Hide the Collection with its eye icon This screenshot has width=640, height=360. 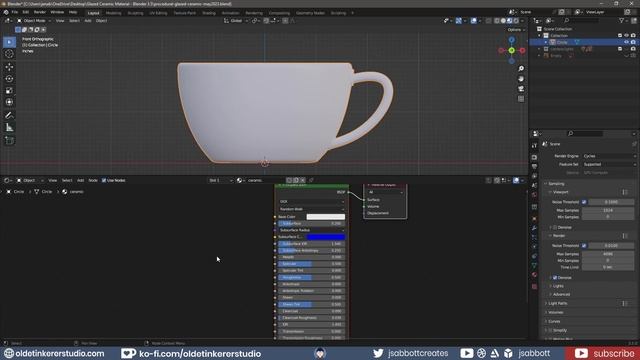[x=627, y=36]
